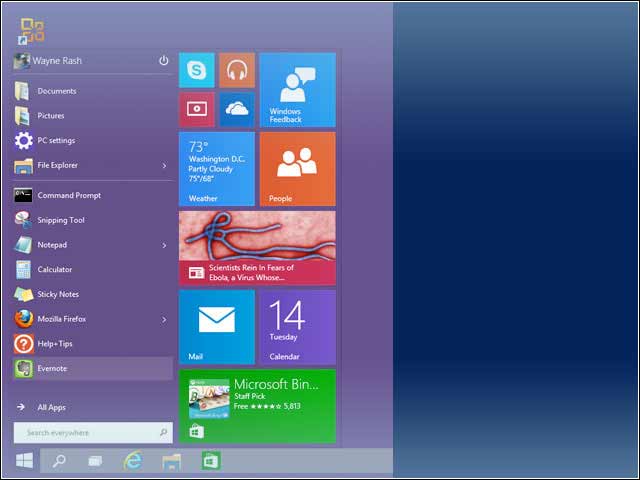Open Sticky Notes
This screenshot has height=480, width=640.
point(93,294)
